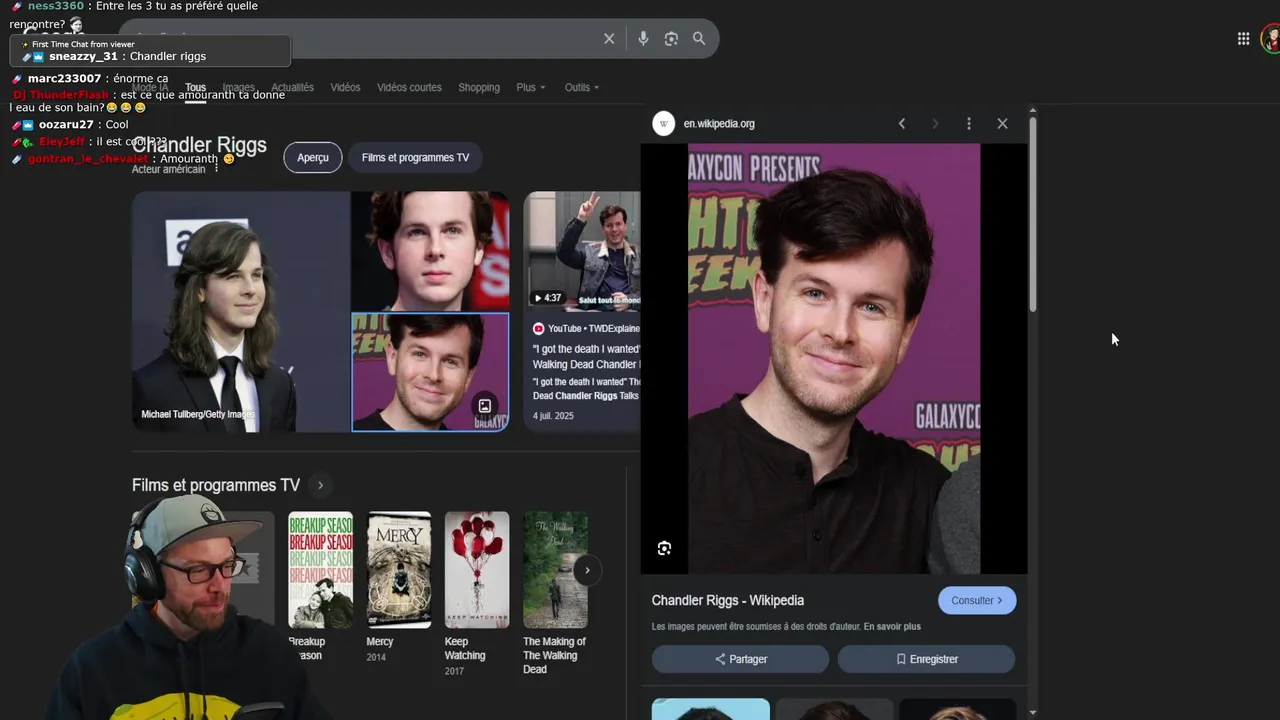1280x720 pixels.
Task: Click the Enregistrer button
Action: (926, 659)
